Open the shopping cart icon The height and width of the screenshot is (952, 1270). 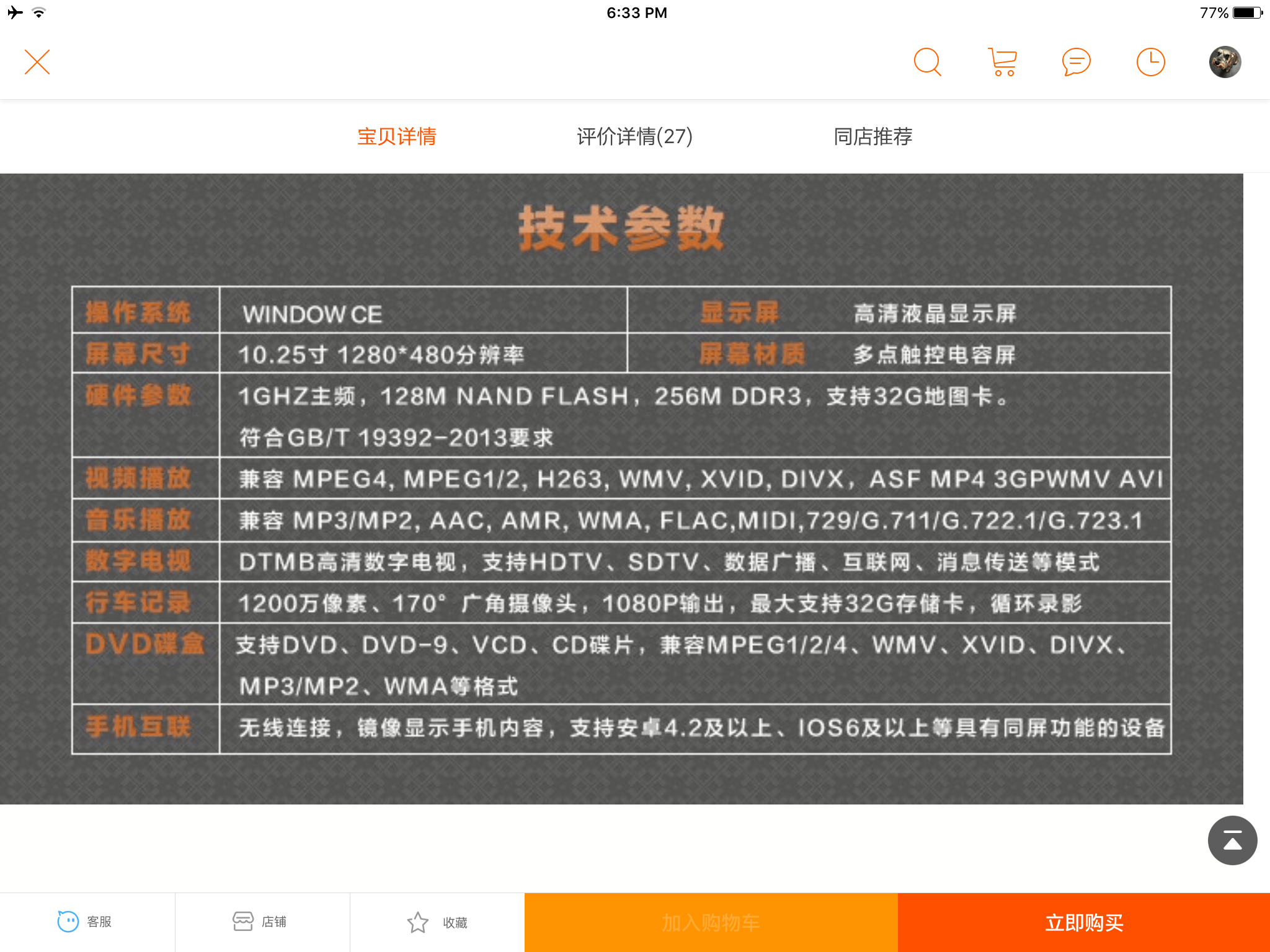click(1002, 62)
